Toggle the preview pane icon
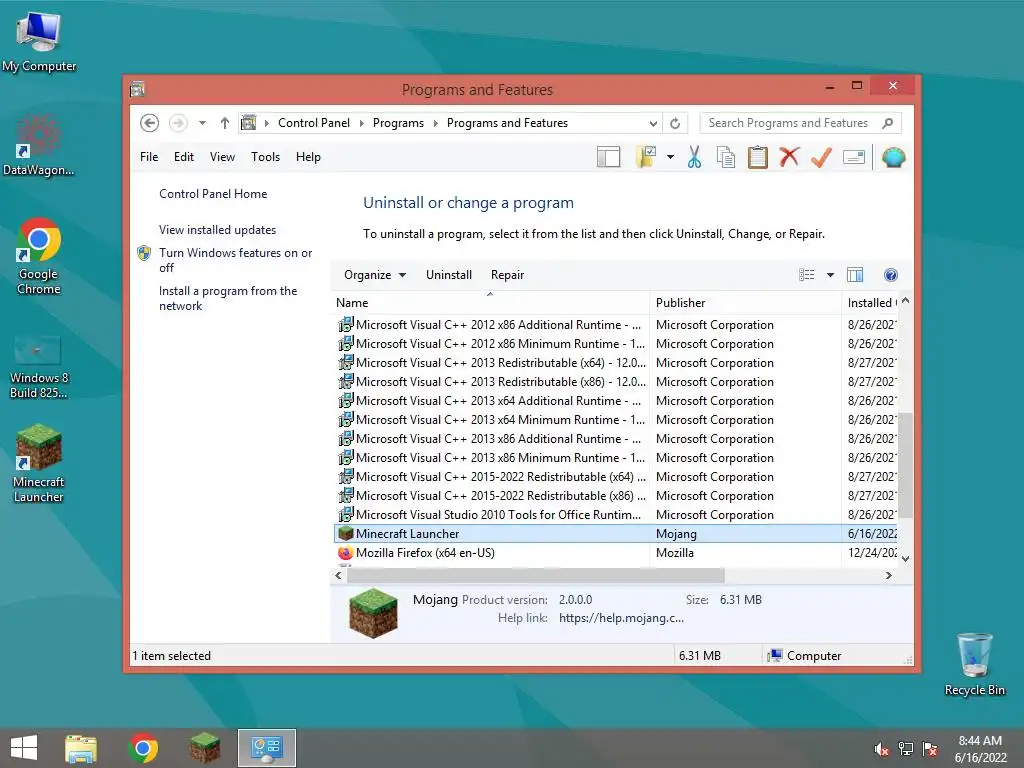 click(x=855, y=275)
